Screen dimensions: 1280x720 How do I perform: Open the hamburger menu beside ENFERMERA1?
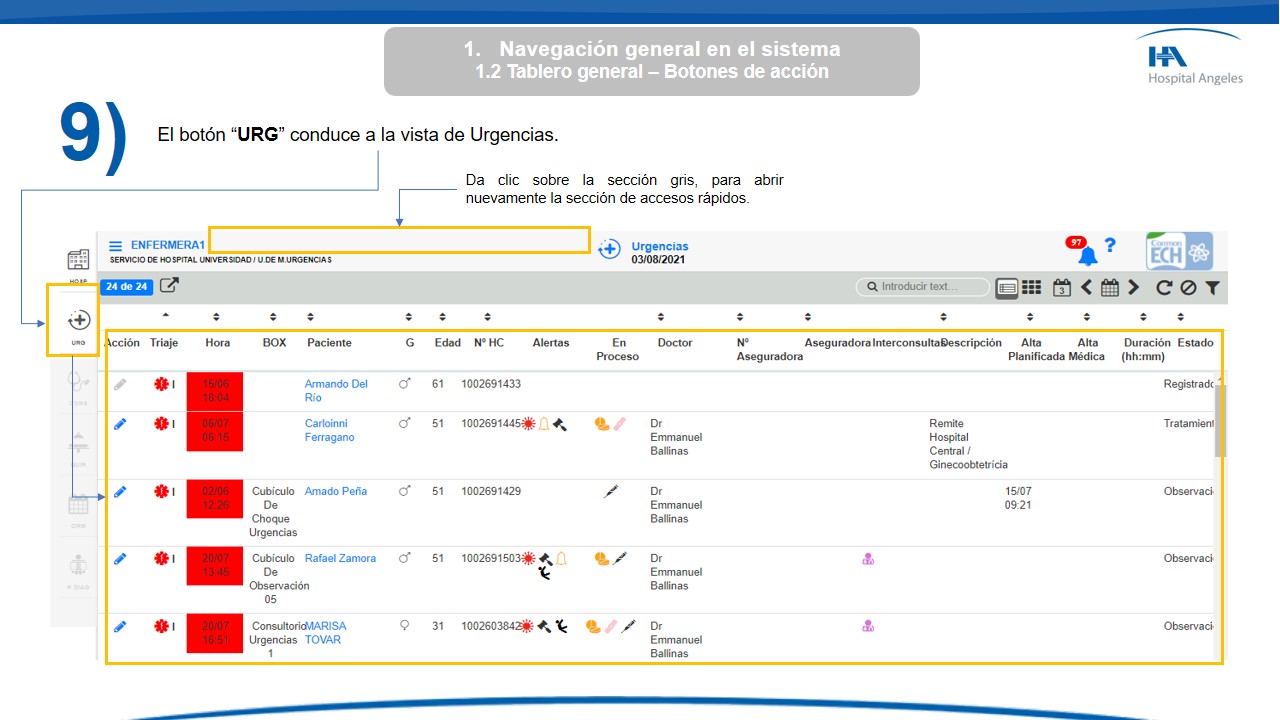click(116, 246)
